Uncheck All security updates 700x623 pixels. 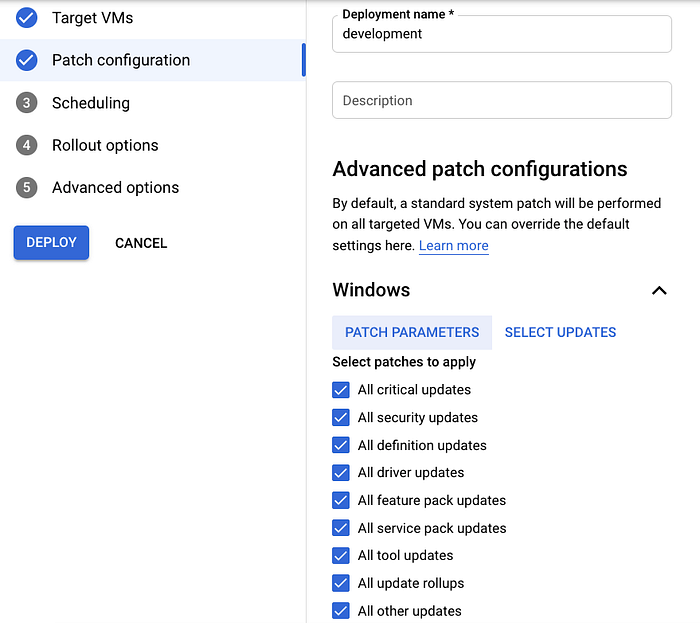pyautogui.click(x=341, y=418)
